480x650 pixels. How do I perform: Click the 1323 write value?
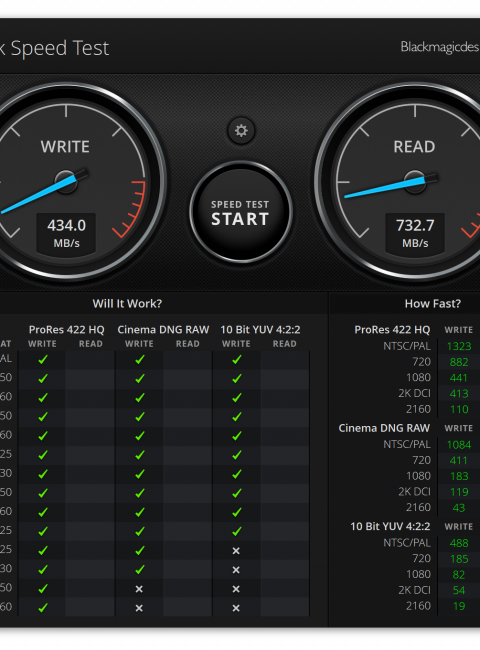pos(459,346)
